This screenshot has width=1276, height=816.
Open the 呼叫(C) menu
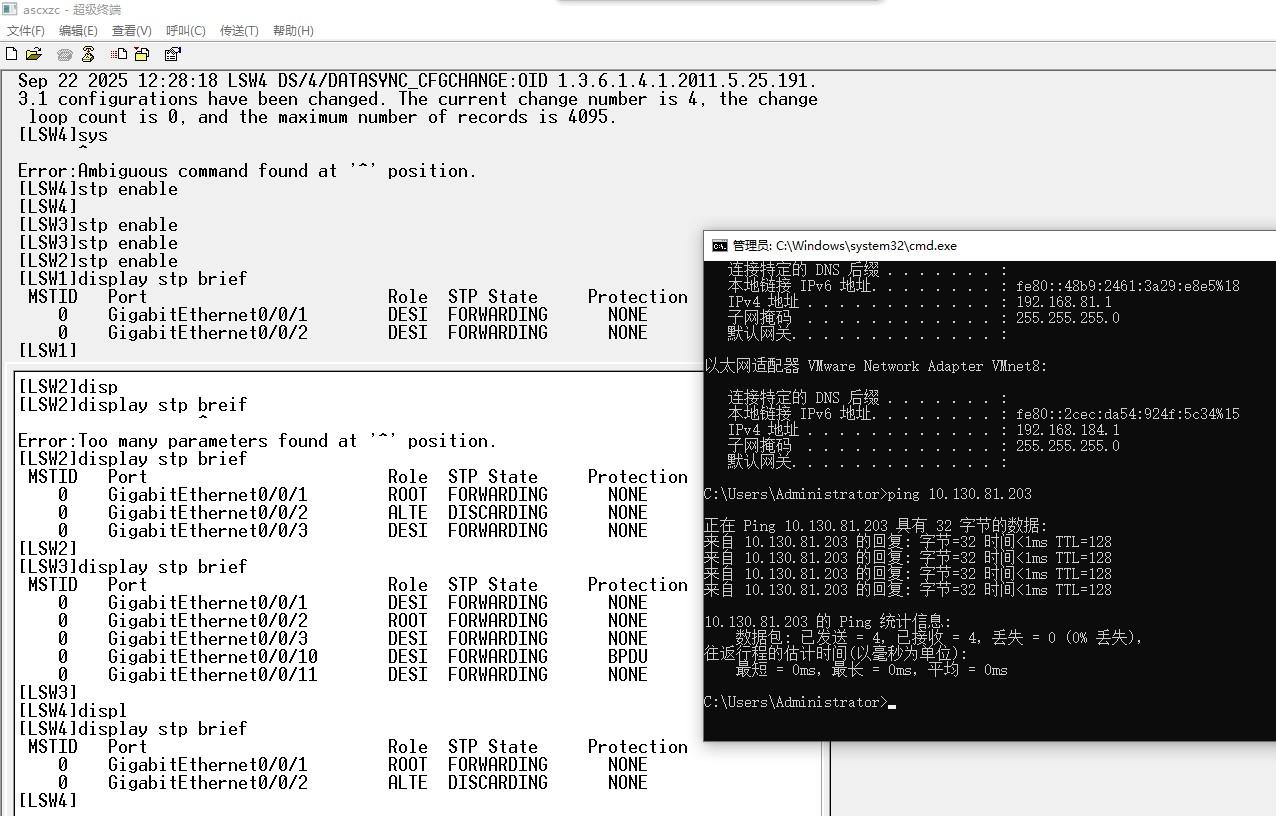(x=185, y=31)
